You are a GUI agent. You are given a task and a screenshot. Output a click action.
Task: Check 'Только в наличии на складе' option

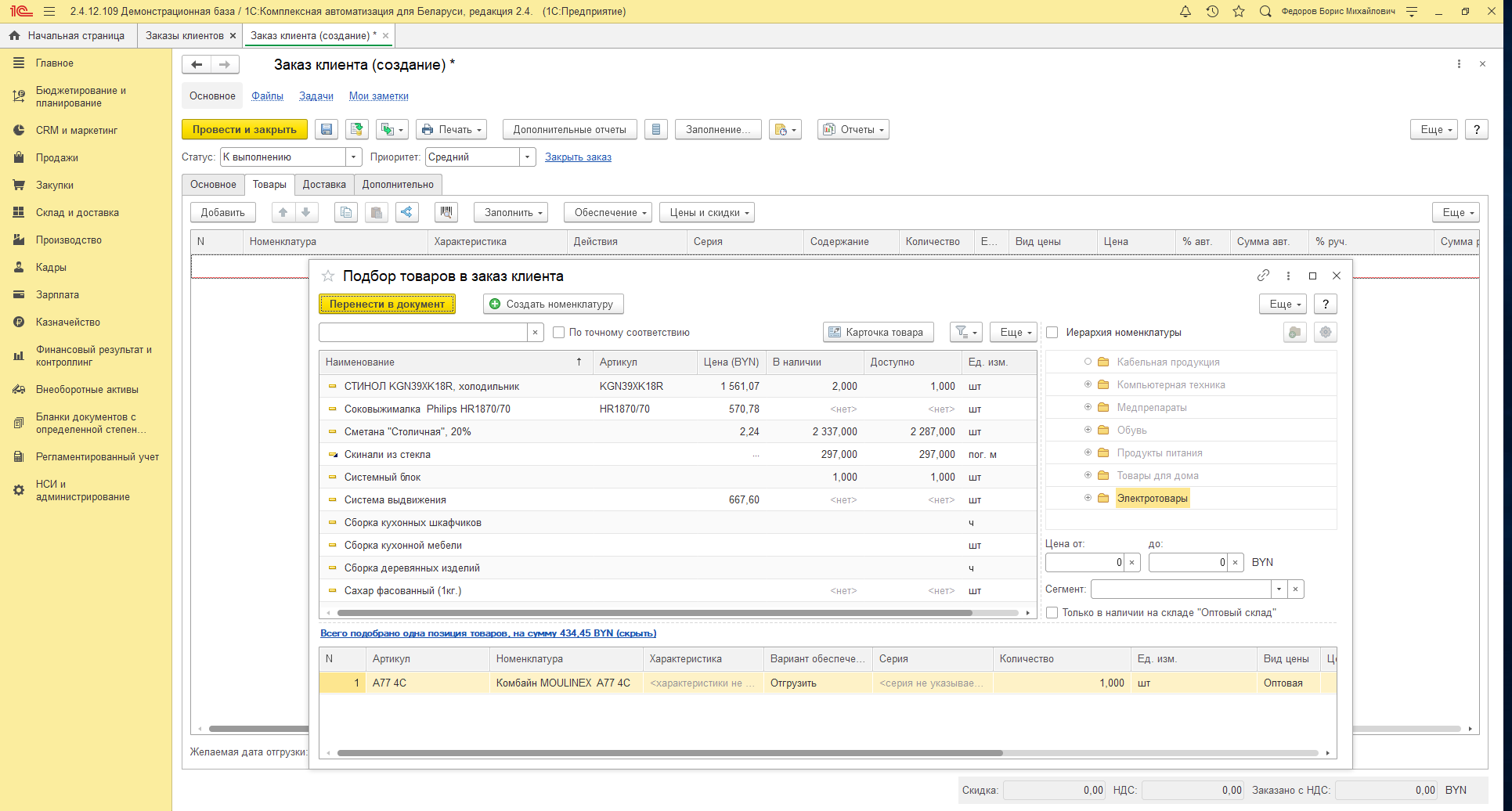click(1052, 613)
